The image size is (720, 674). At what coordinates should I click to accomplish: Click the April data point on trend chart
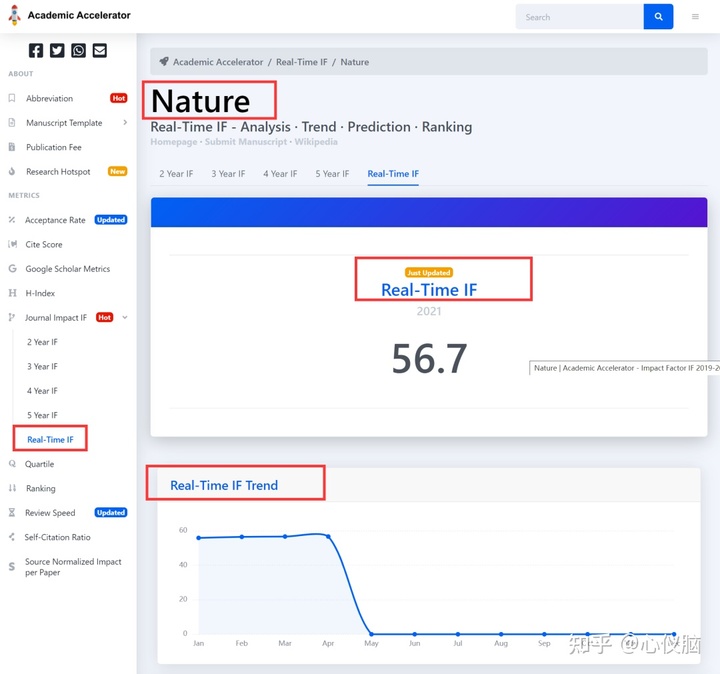click(x=328, y=536)
